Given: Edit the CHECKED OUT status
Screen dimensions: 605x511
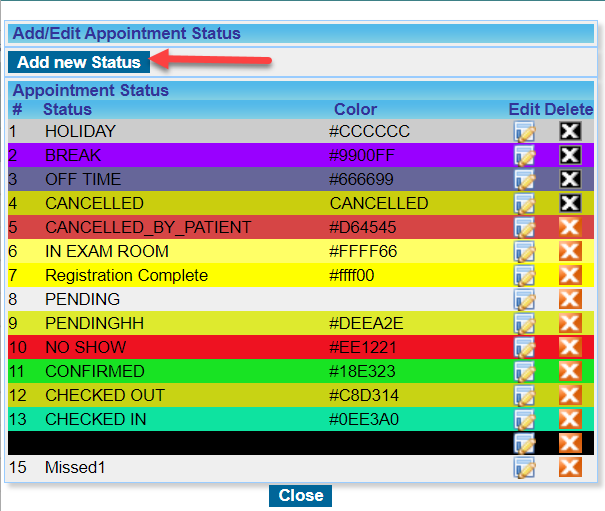Looking at the screenshot, I should (524, 395).
